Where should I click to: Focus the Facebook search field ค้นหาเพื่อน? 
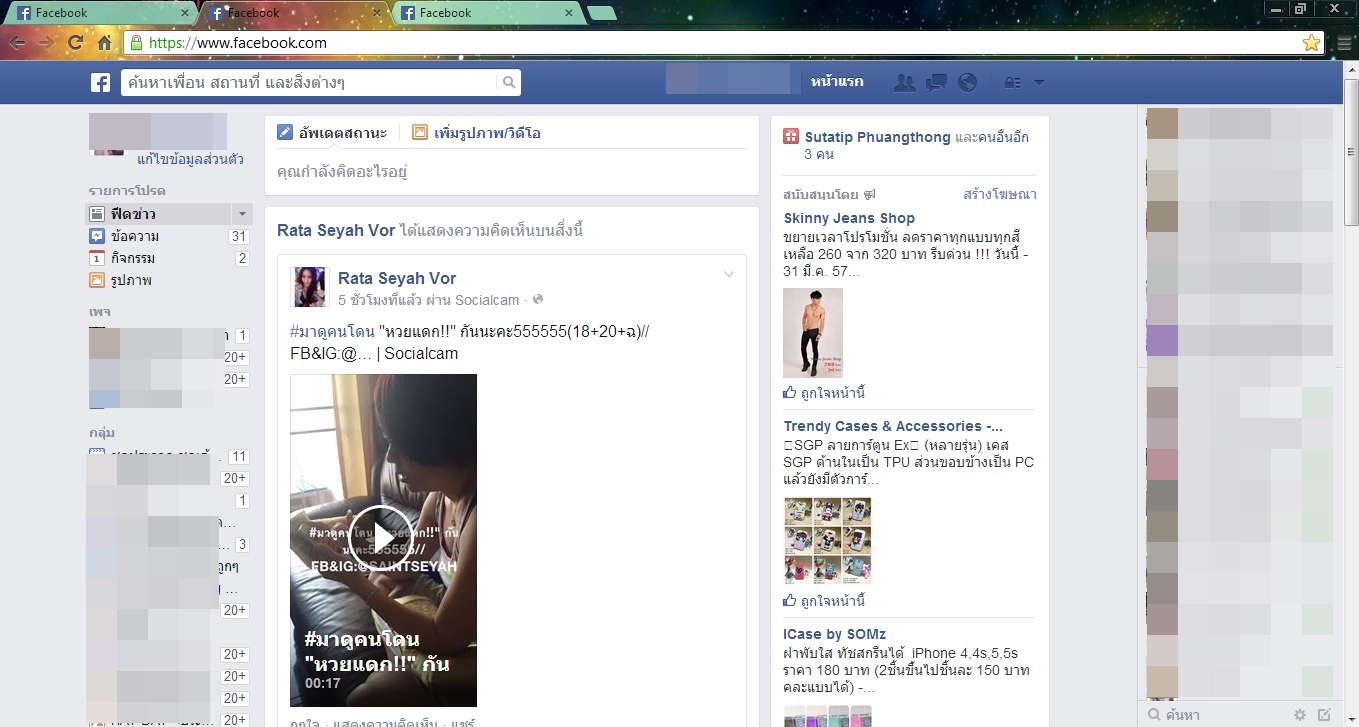pos(311,83)
